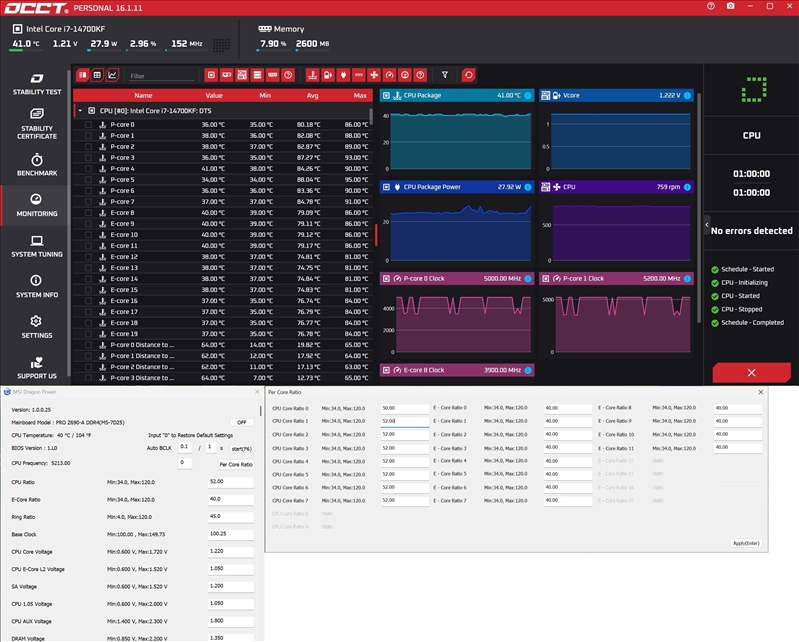The image size is (799, 642).
Task: Switch to graphs-only view
Action: pyautogui.click(x=112, y=75)
